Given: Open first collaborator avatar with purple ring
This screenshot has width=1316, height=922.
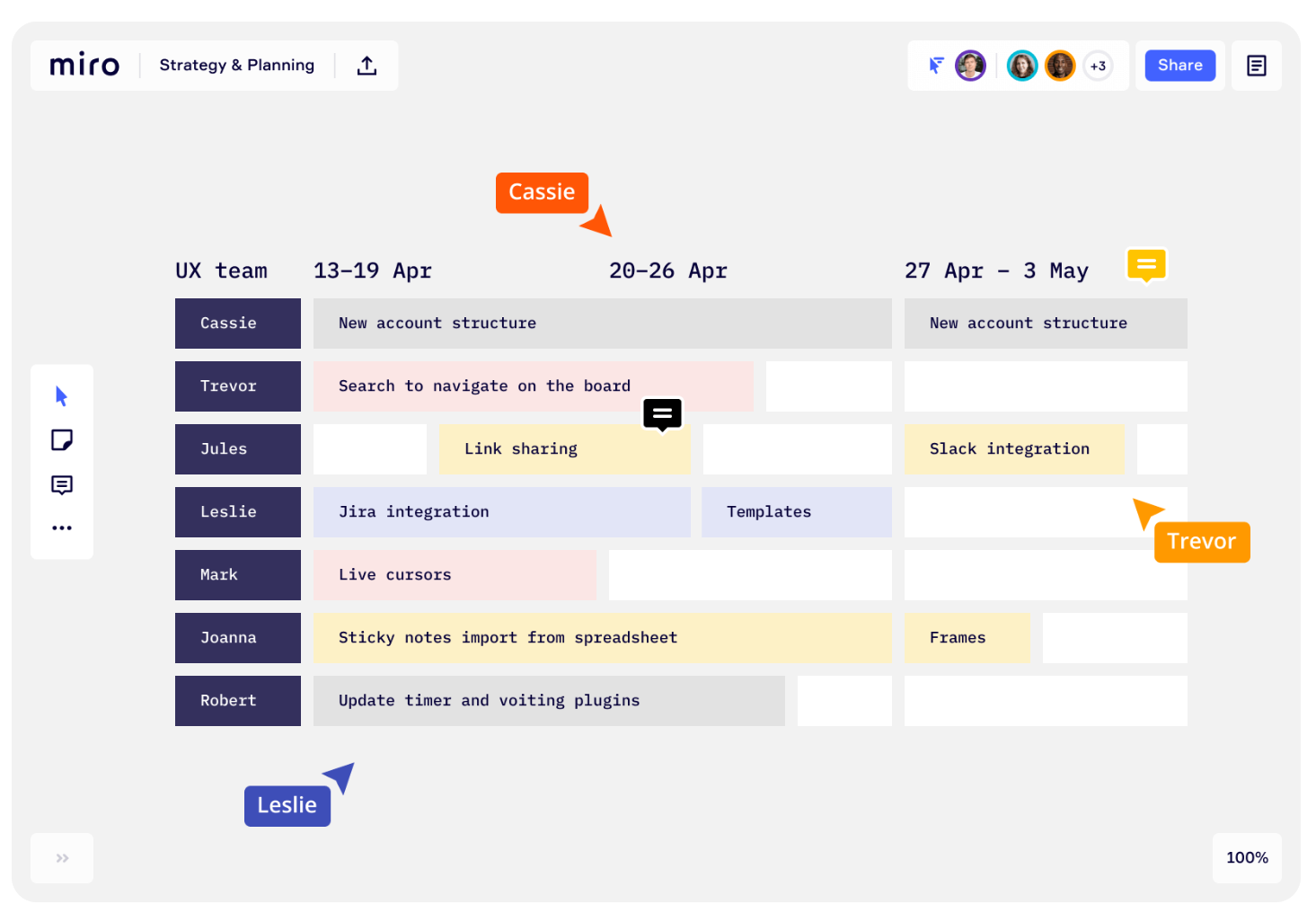Looking at the screenshot, I should pyautogui.click(x=970, y=66).
